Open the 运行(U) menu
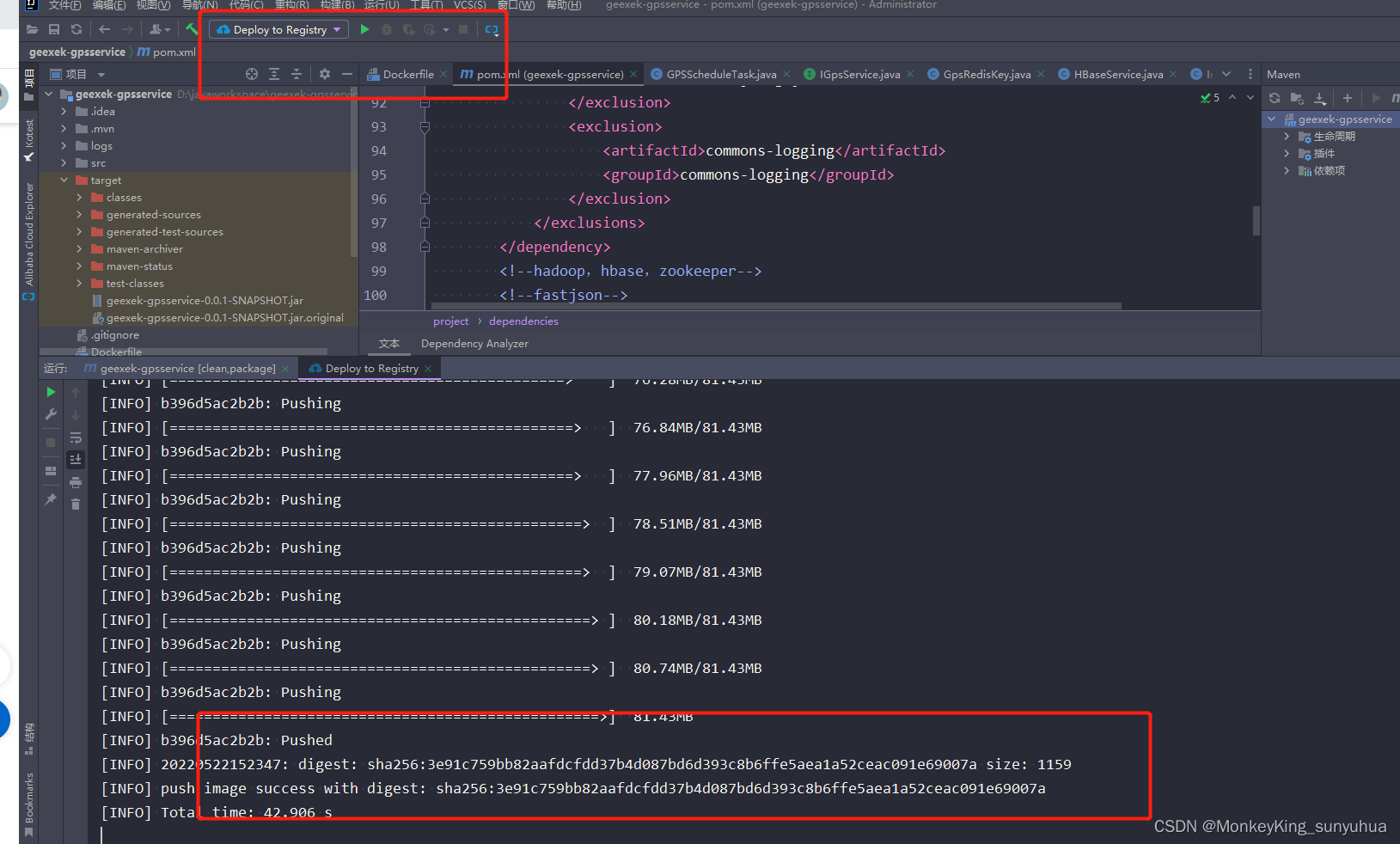The width and height of the screenshot is (1400, 844). (382, 5)
